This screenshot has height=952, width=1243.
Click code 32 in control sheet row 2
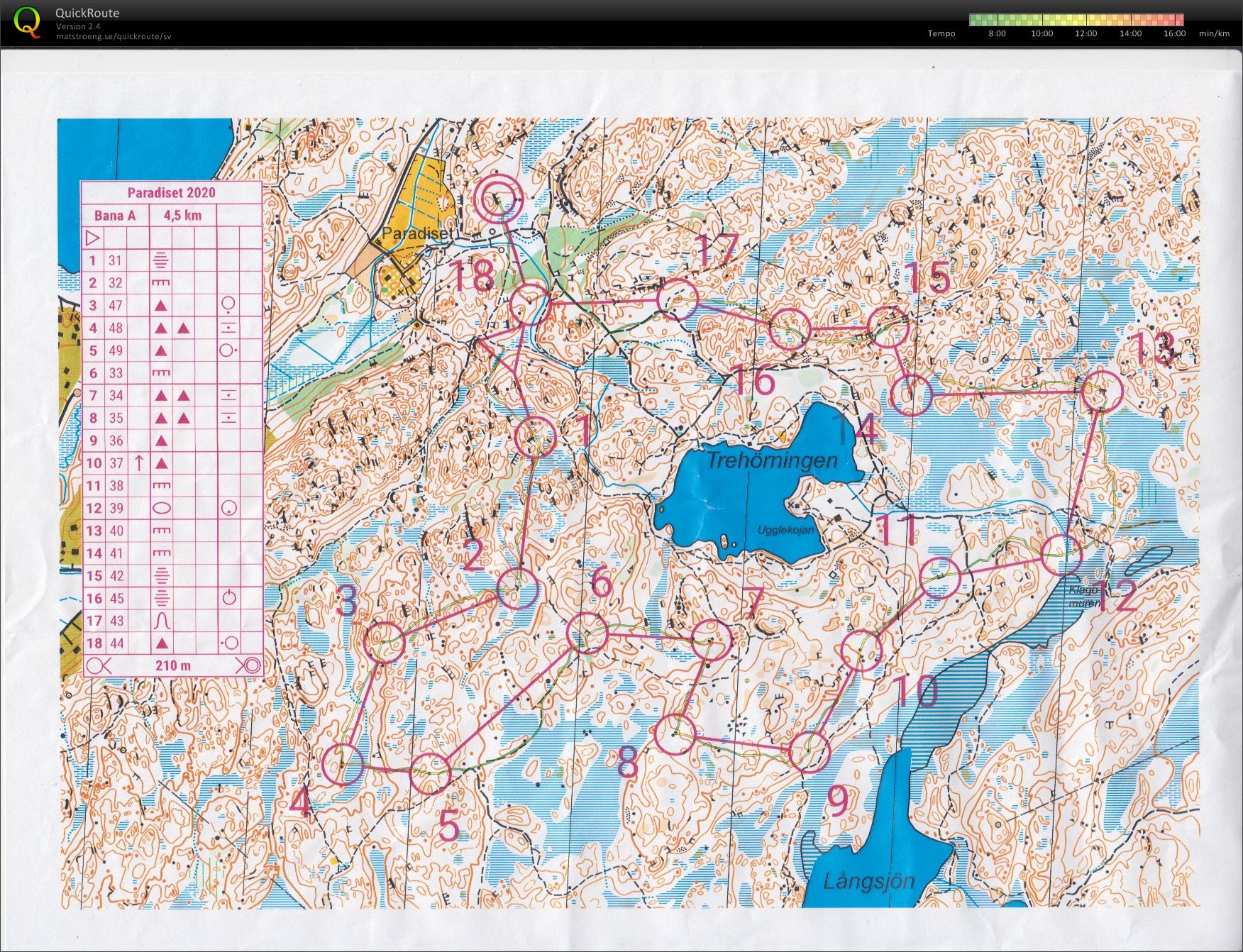pyautogui.click(x=116, y=282)
